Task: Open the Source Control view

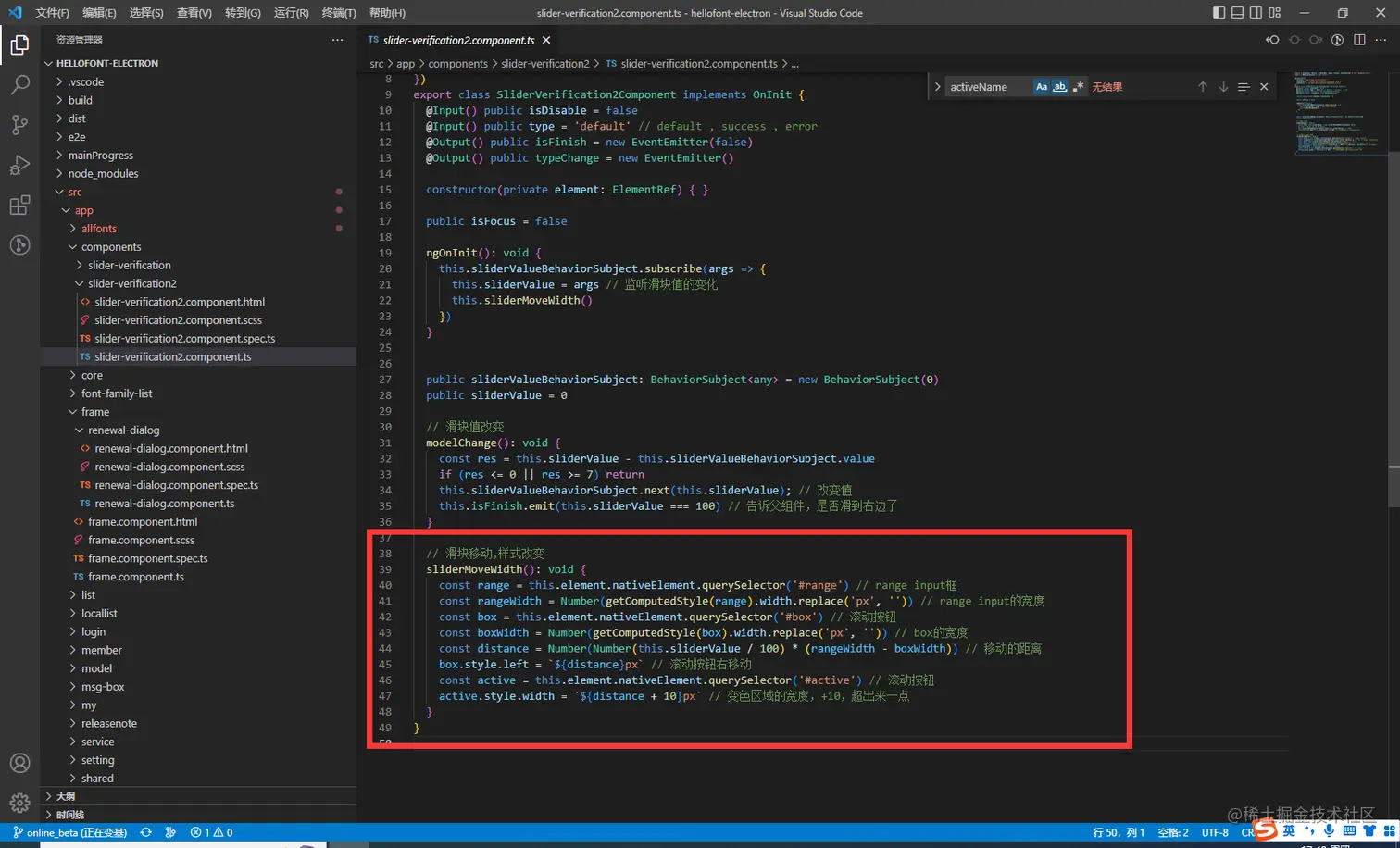Action: pos(19,125)
